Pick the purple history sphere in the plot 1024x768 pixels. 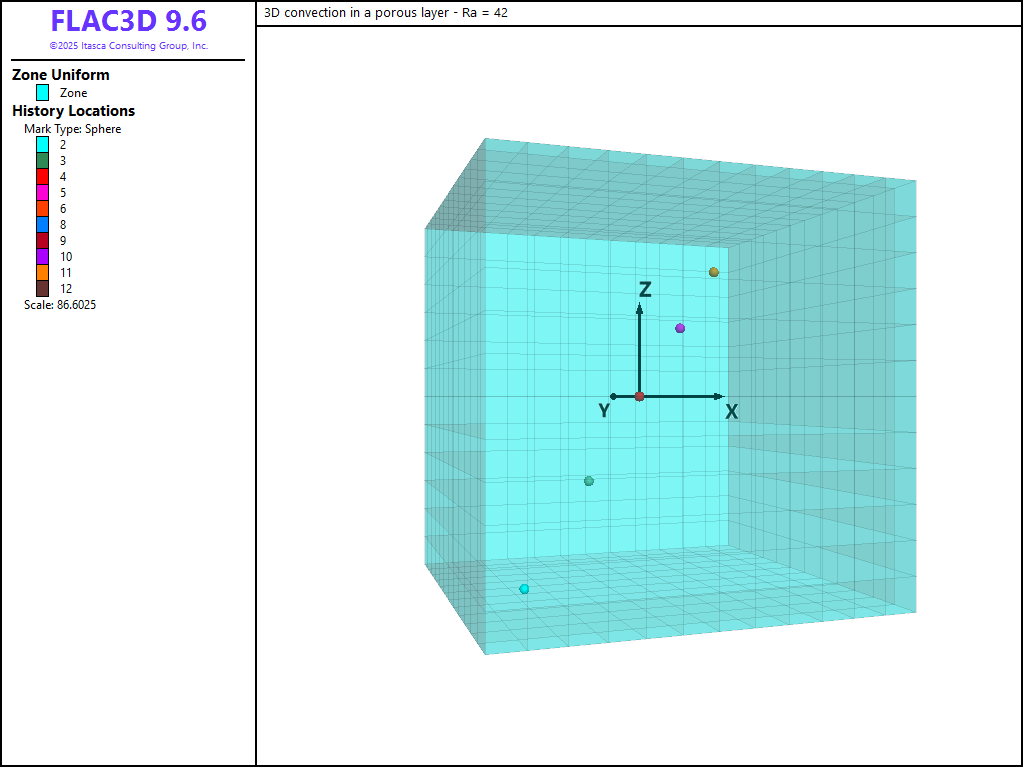point(680,328)
